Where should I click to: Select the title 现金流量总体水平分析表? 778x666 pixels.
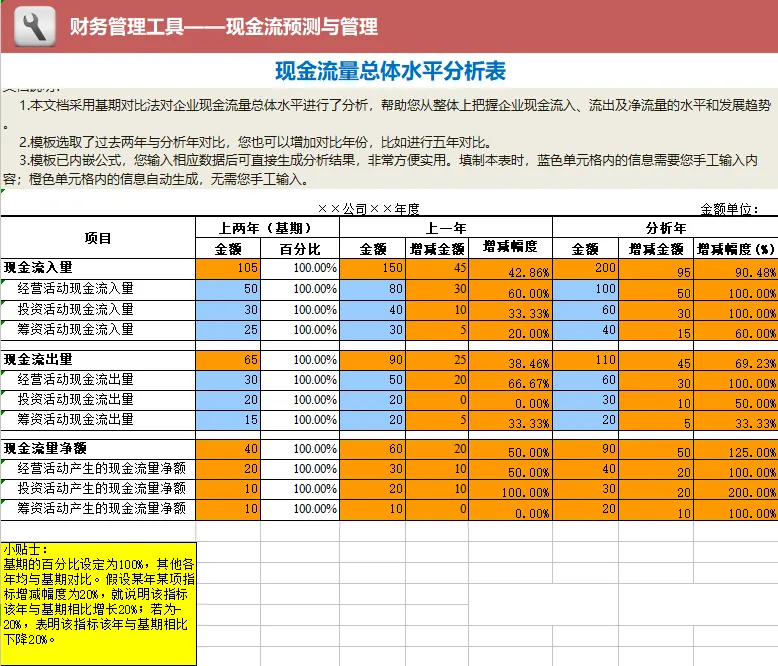(390, 71)
